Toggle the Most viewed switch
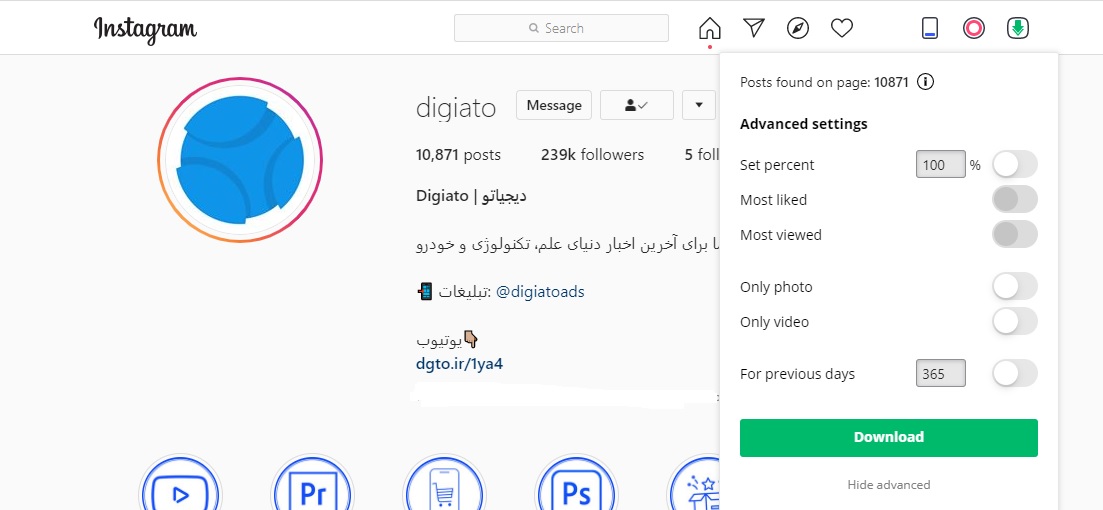 (1015, 234)
